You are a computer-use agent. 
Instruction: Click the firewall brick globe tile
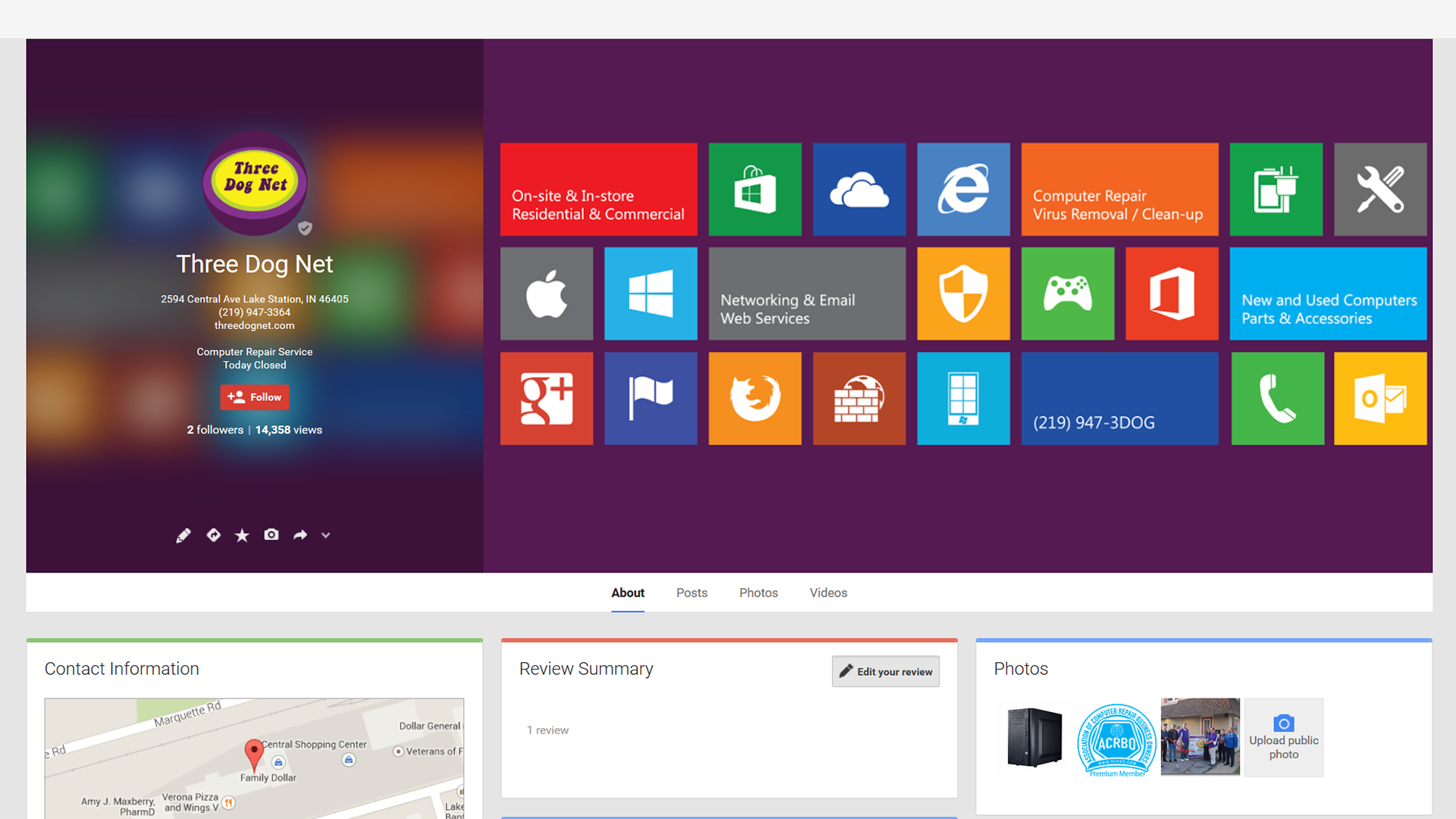859,398
